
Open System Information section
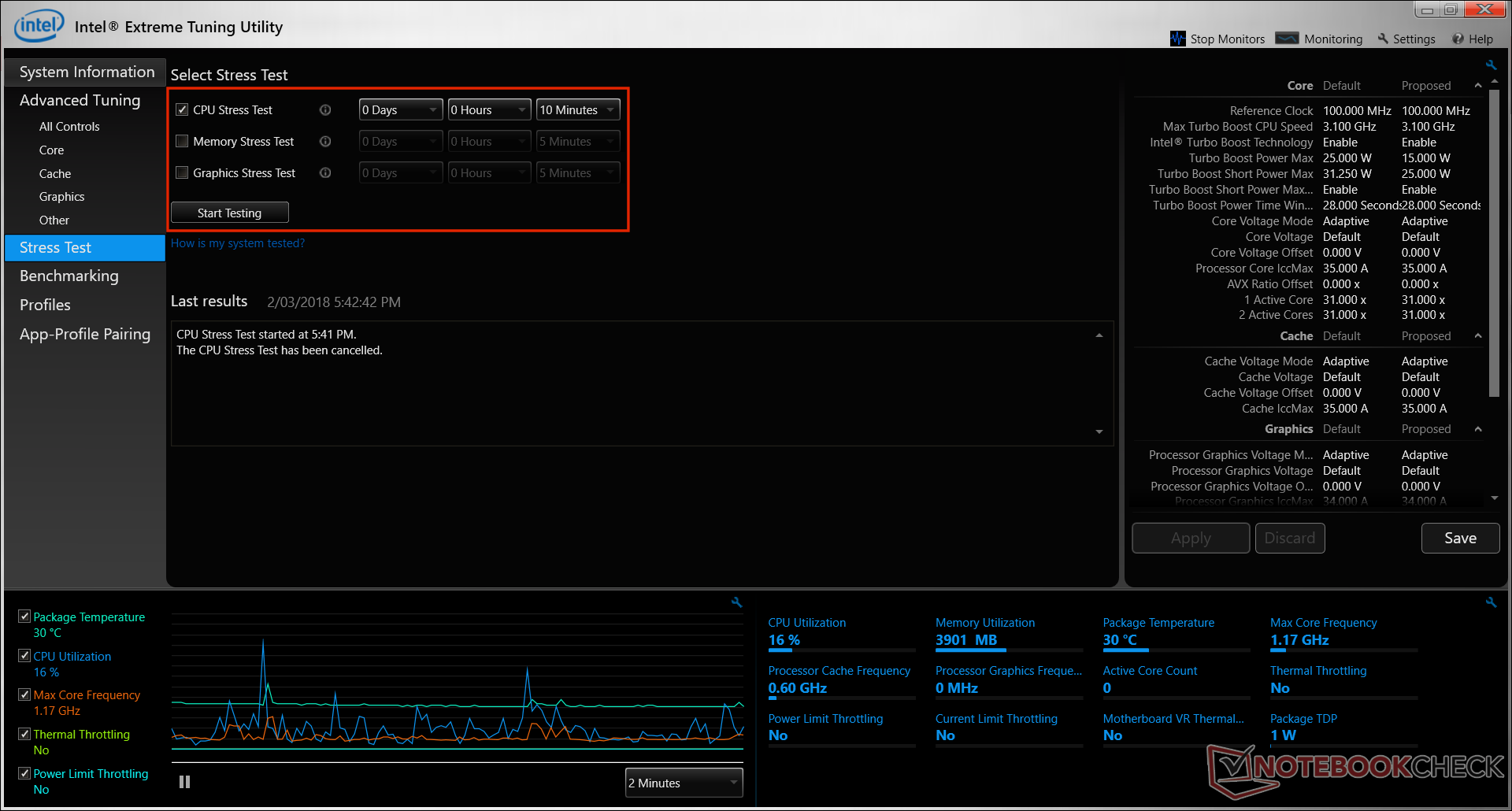pos(86,72)
